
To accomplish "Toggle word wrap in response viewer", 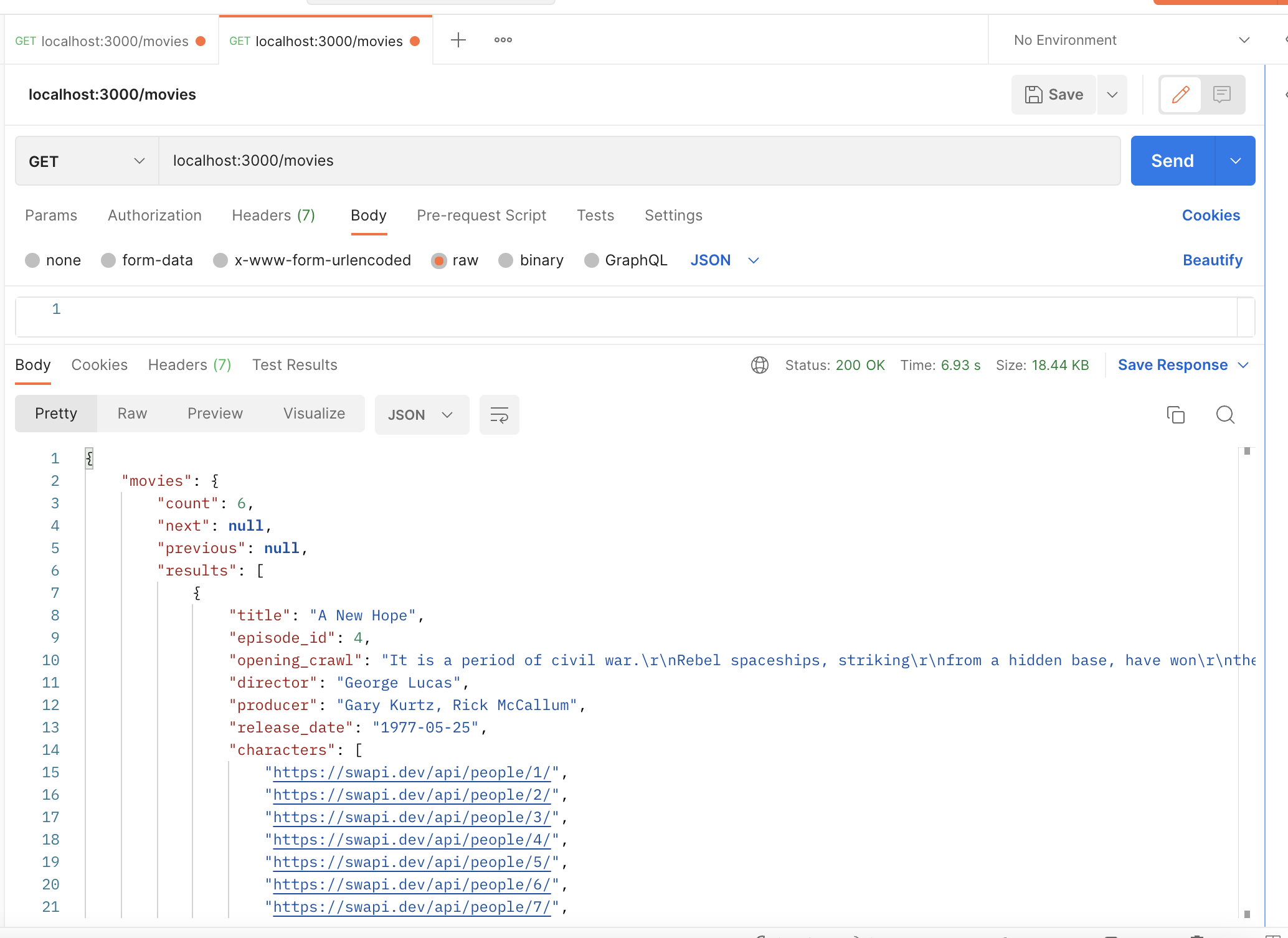I will coord(499,415).
